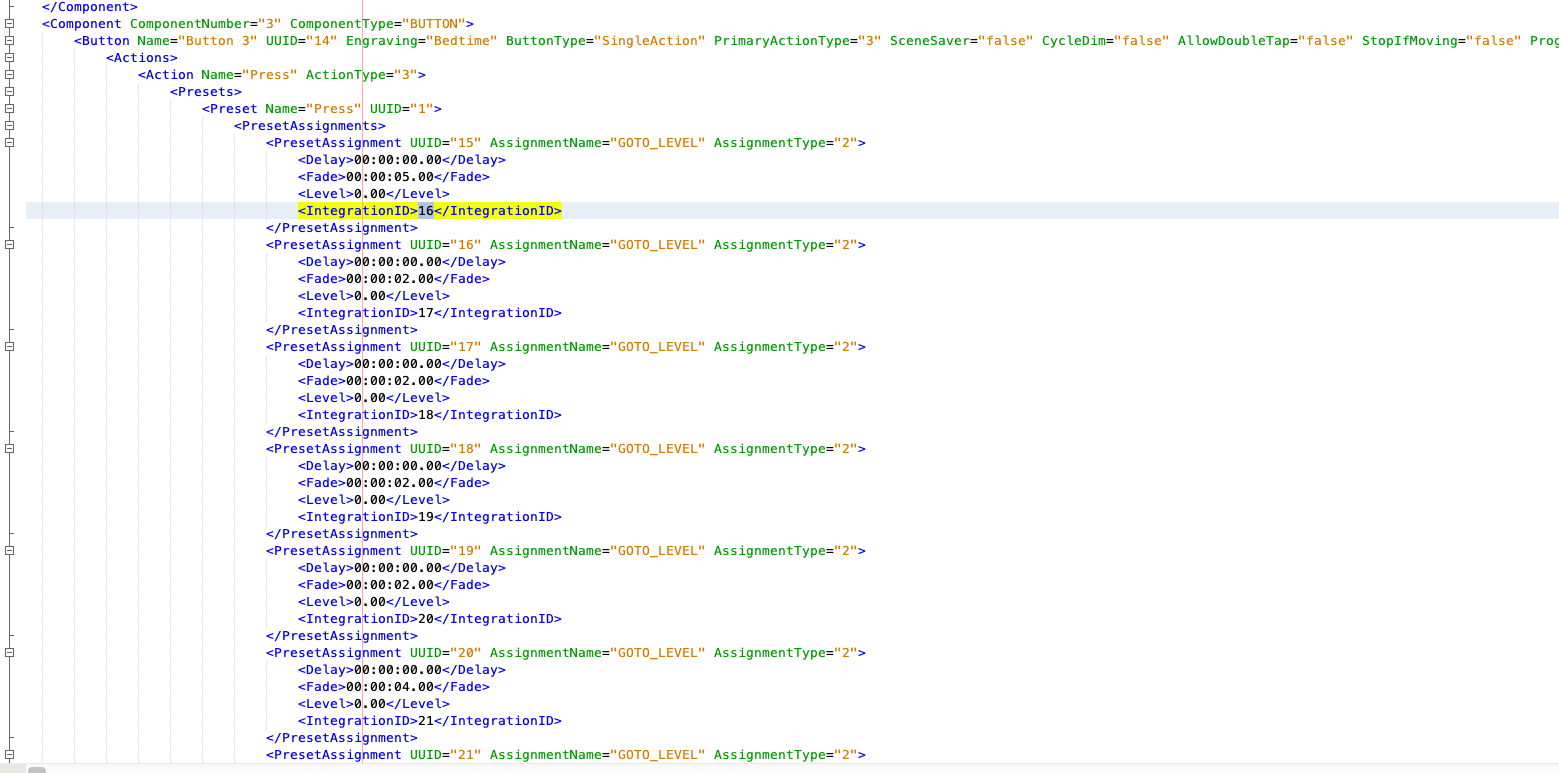
Task: Collapse PresetAssignment UUID 15 fold marker
Action: click(9, 143)
